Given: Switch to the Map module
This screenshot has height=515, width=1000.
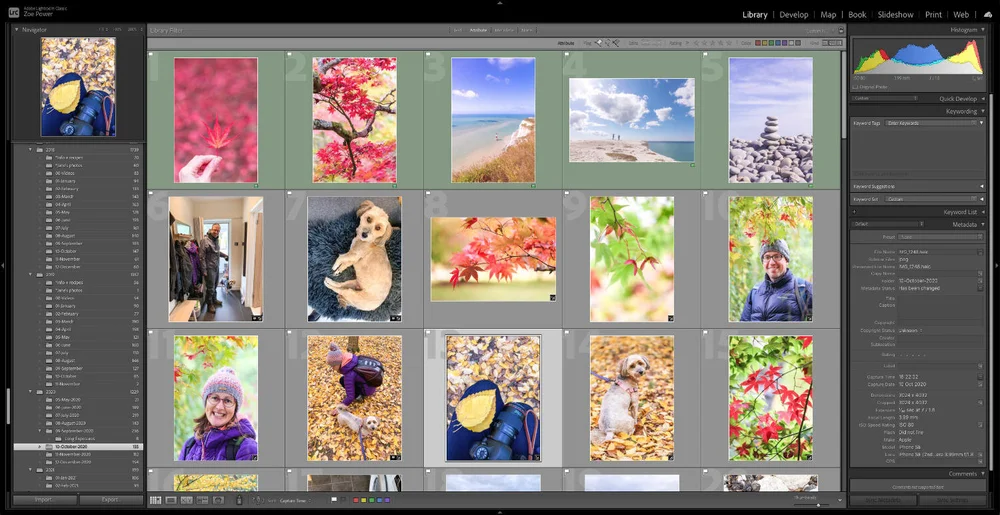Looking at the screenshot, I should click(828, 15).
